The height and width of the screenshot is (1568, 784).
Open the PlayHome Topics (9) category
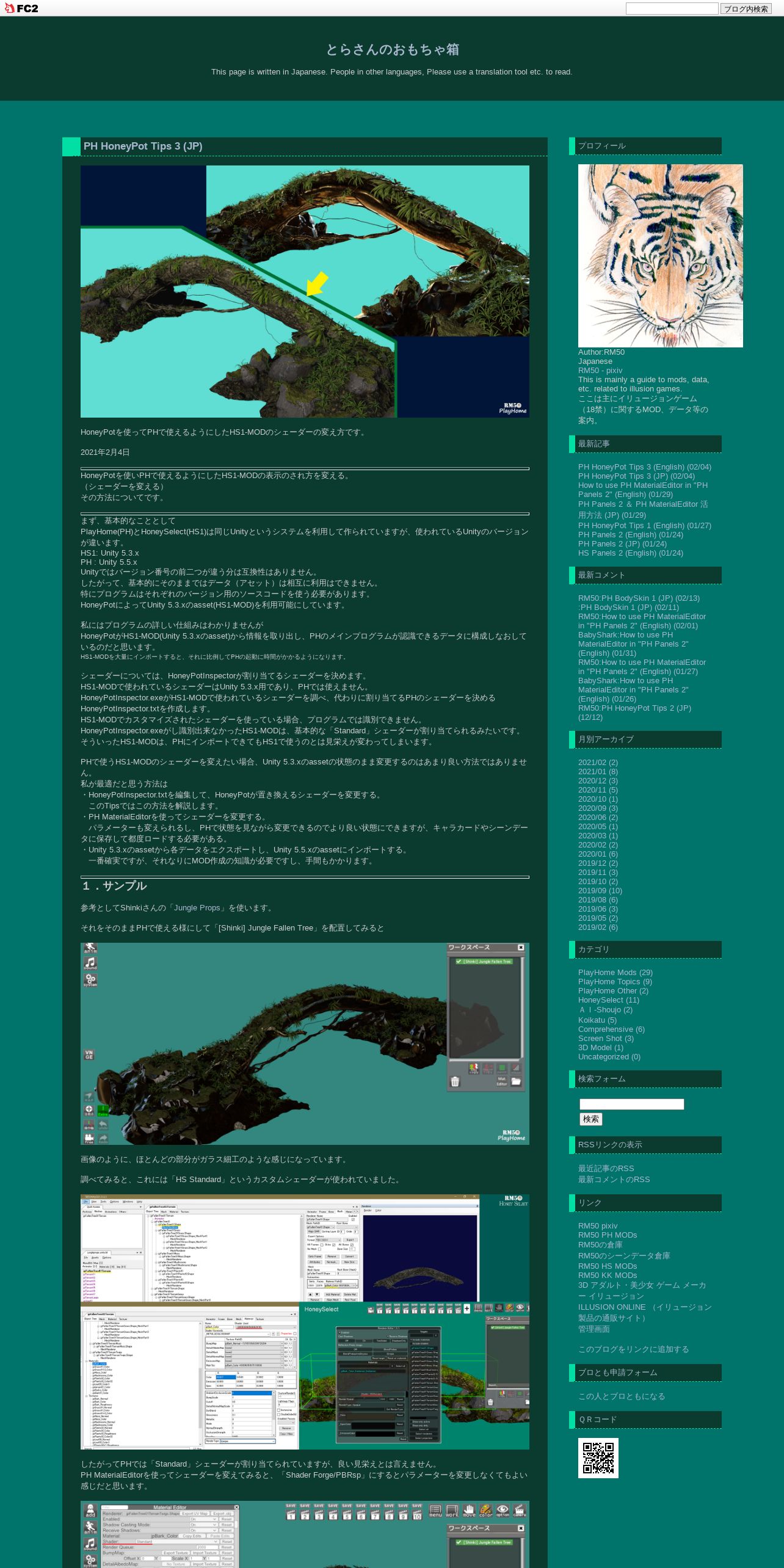pos(615,981)
